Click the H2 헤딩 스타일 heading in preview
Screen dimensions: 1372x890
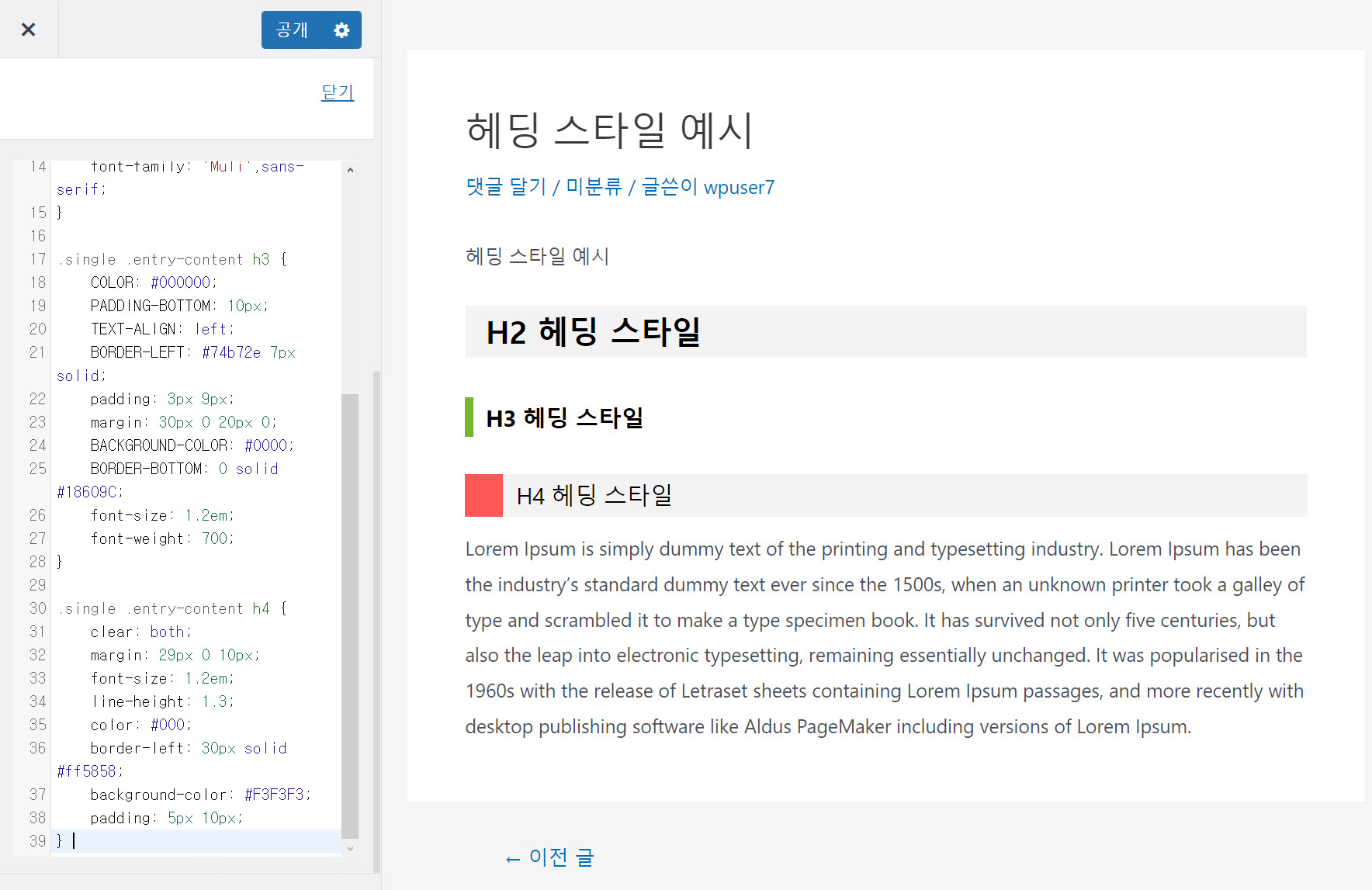592,331
